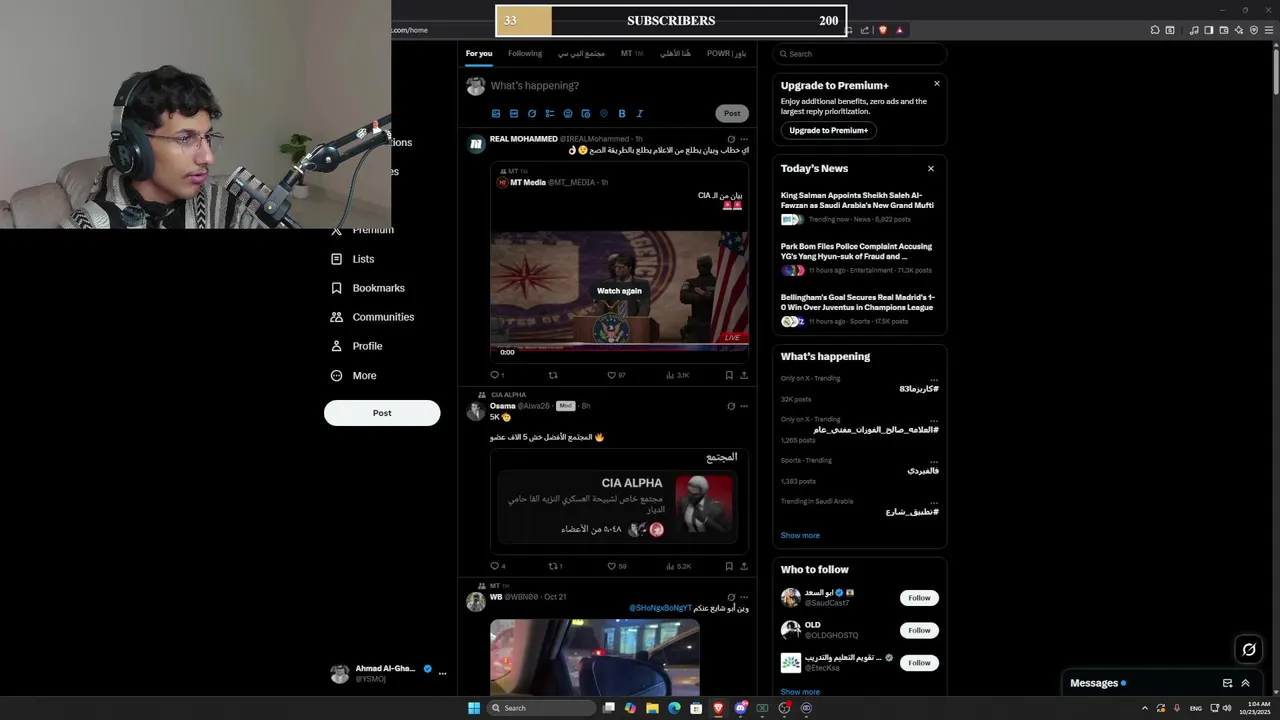Viewport: 1280px width, 720px height.
Task: Open the emoji picker in the composer
Action: (568, 114)
